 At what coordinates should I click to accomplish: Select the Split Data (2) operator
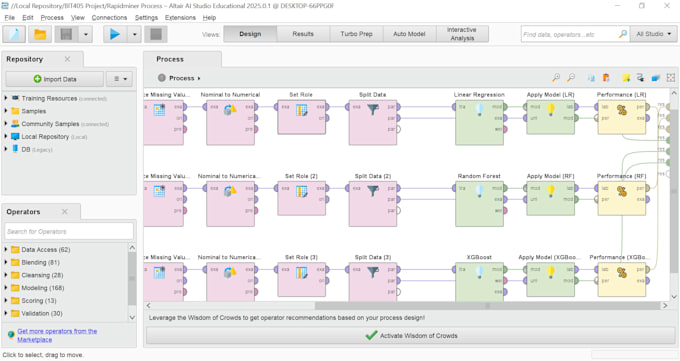[373, 204]
